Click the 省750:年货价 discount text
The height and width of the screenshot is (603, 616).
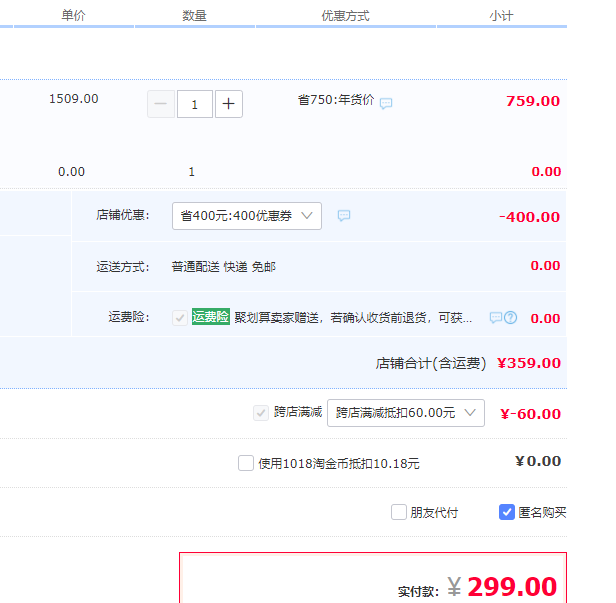(x=335, y=100)
